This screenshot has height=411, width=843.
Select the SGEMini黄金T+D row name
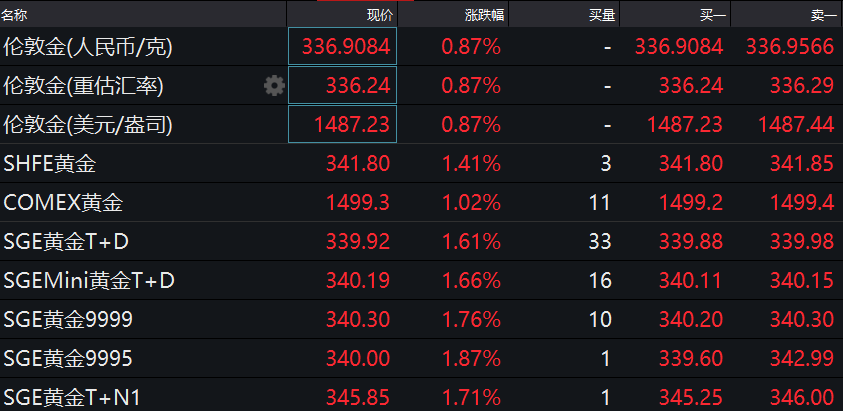(89, 281)
